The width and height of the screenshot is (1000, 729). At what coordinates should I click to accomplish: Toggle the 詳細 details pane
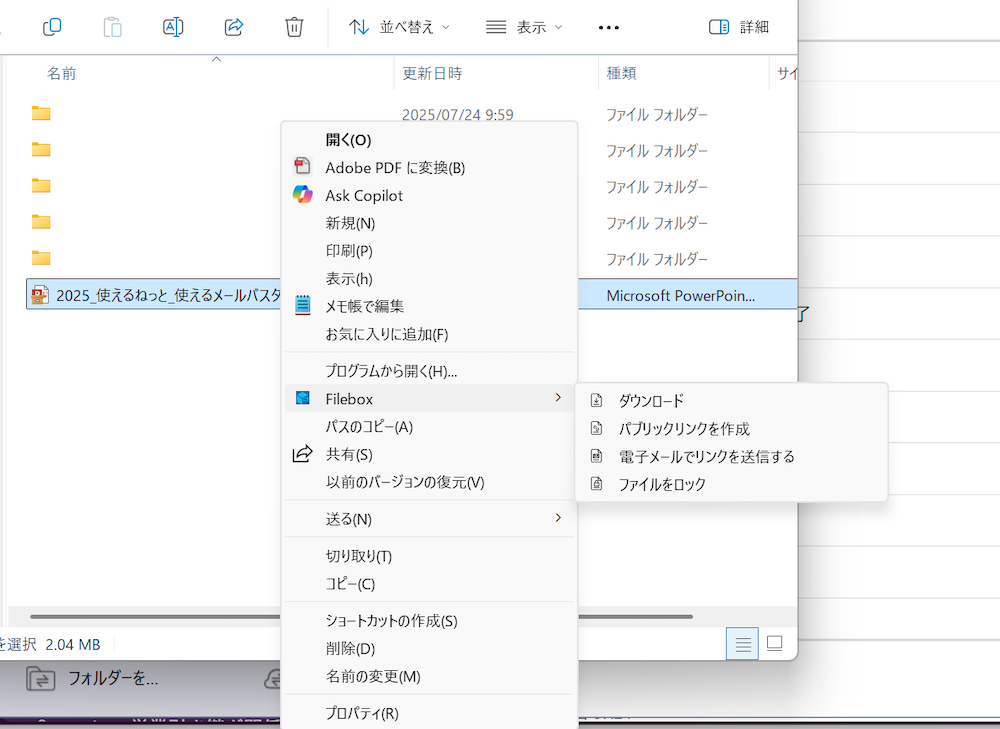click(x=739, y=27)
